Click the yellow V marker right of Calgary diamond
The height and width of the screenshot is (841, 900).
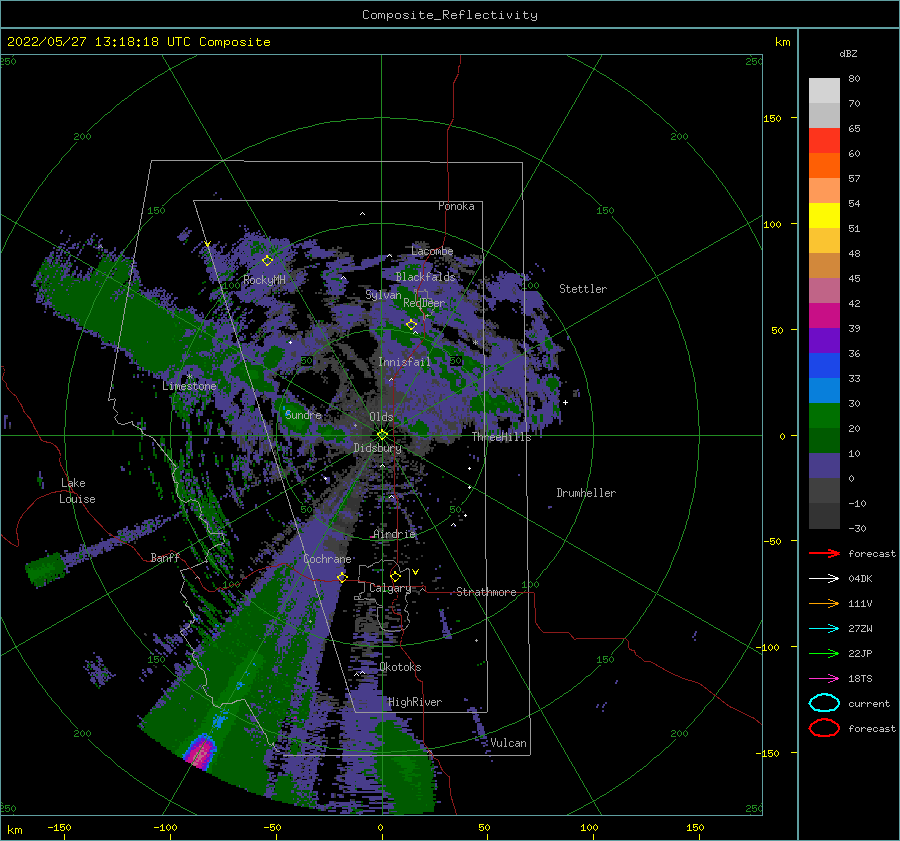click(416, 572)
